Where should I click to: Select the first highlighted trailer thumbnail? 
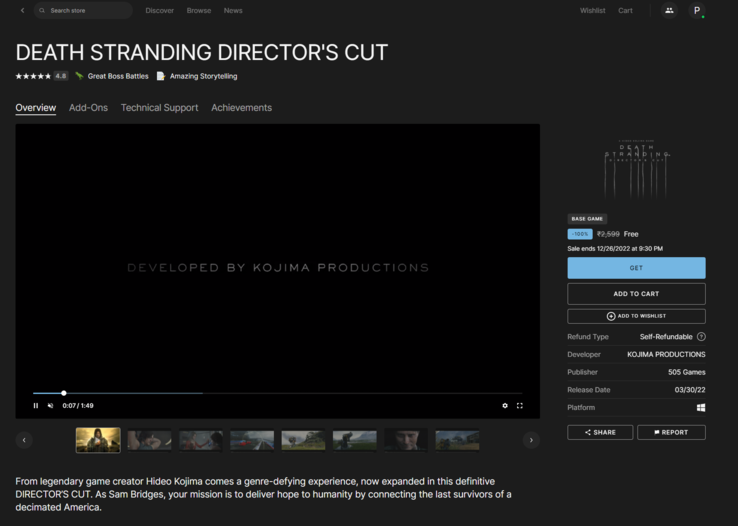click(x=98, y=440)
